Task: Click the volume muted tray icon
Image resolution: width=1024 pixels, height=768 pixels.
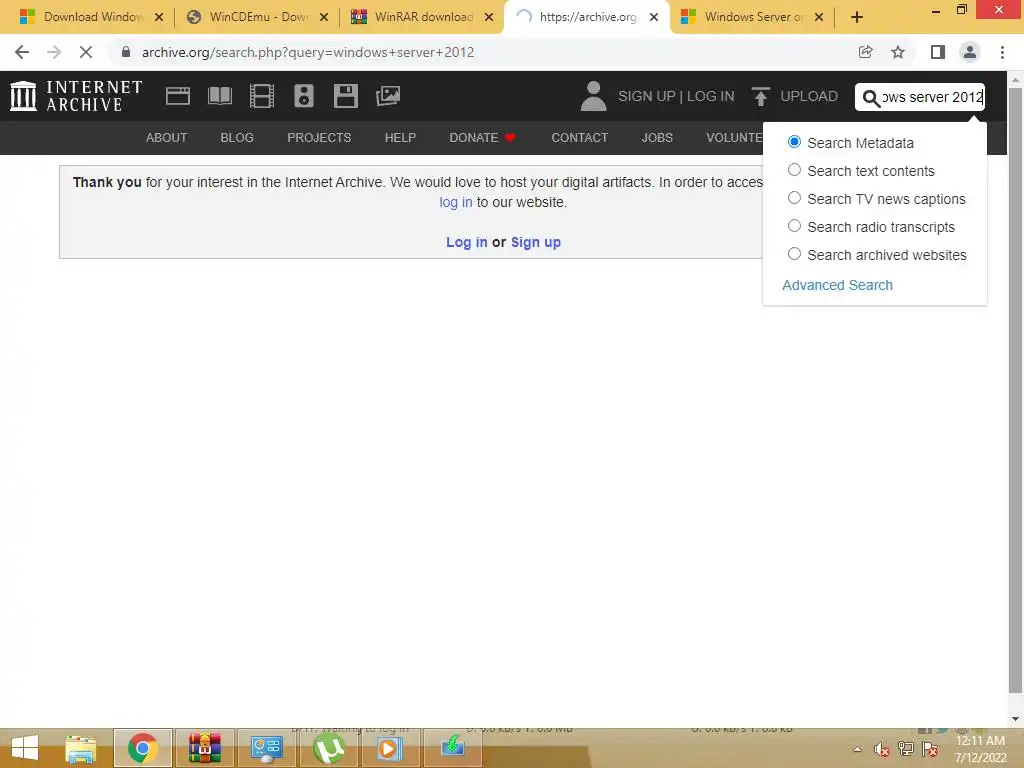Action: click(882, 749)
